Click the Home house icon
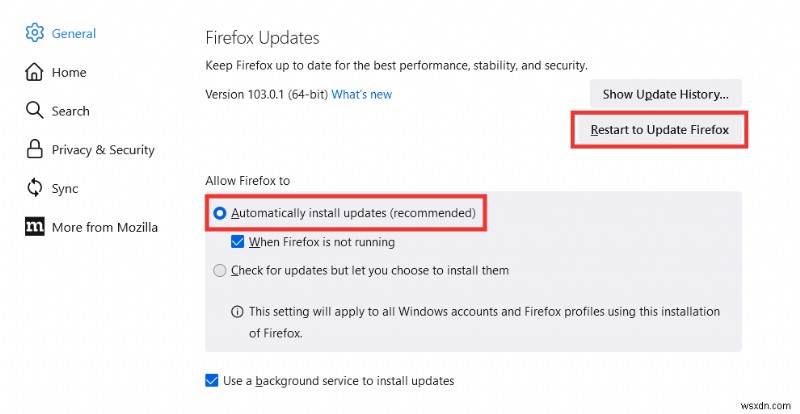Screen dimensions: 800x414 click(x=34, y=72)
